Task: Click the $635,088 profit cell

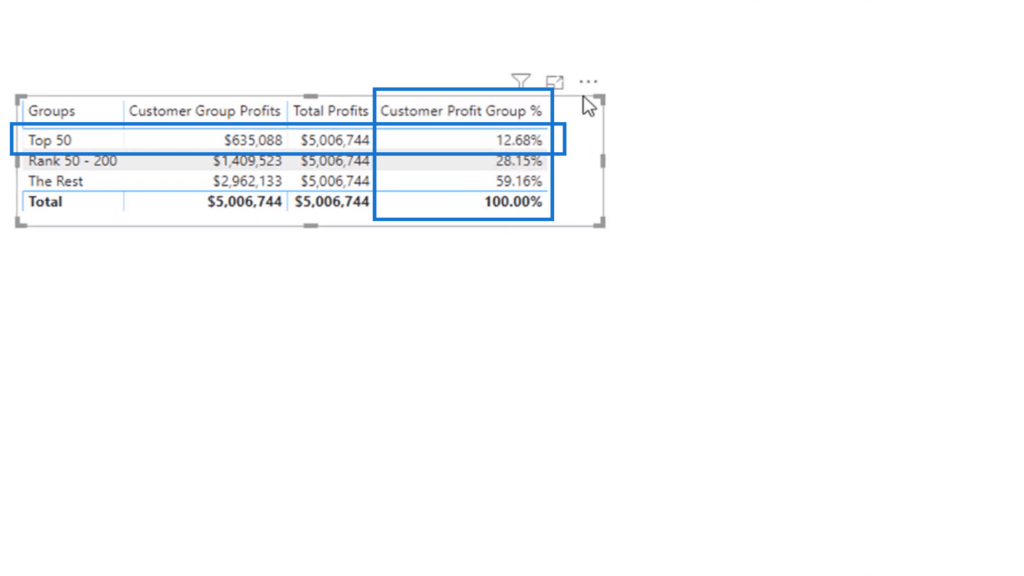Action: (x=253, y=140)
